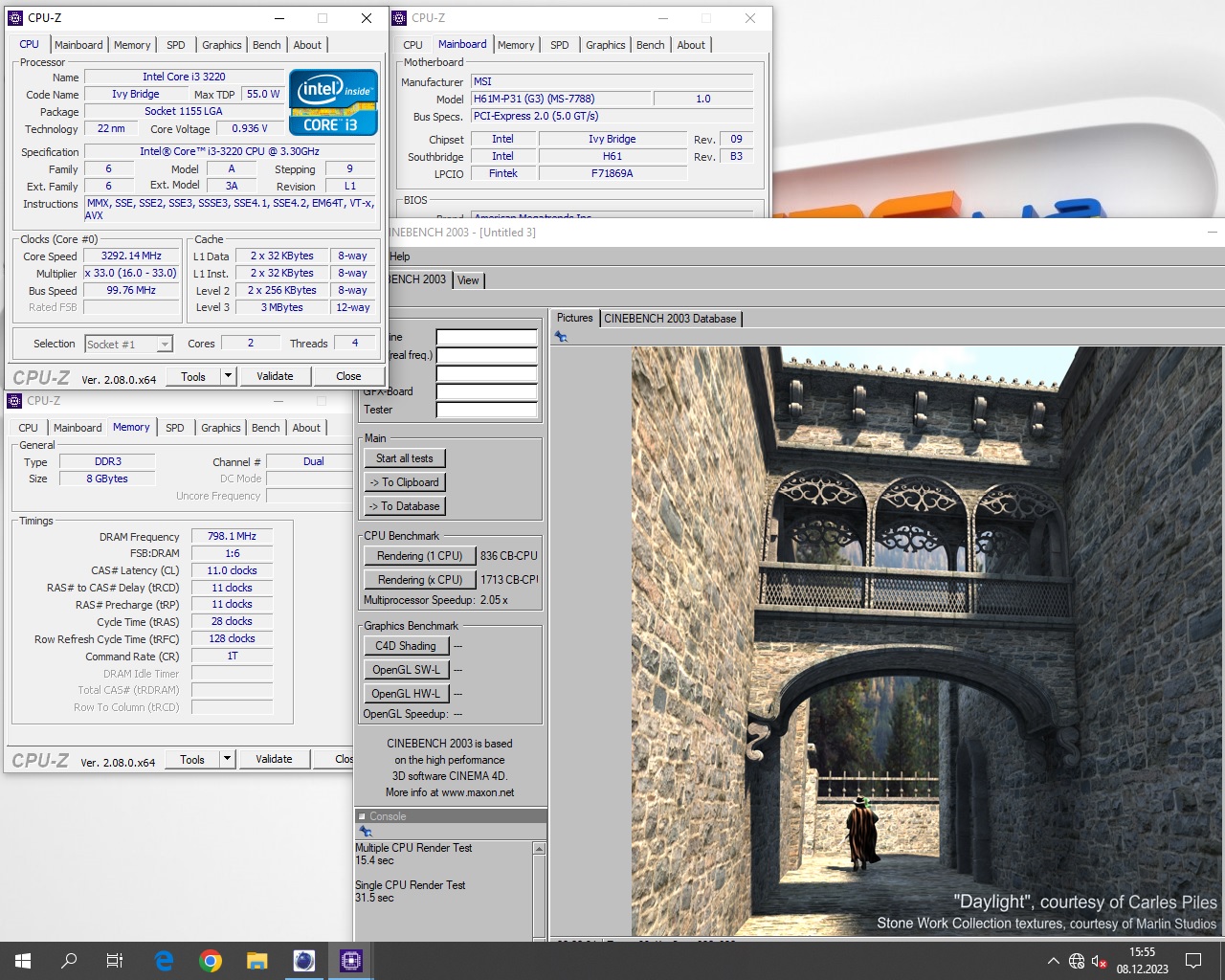Select Memory tab in Mainboard CPU-Z window
This screenshot has height=980, width=1225.
pos(516,45)
